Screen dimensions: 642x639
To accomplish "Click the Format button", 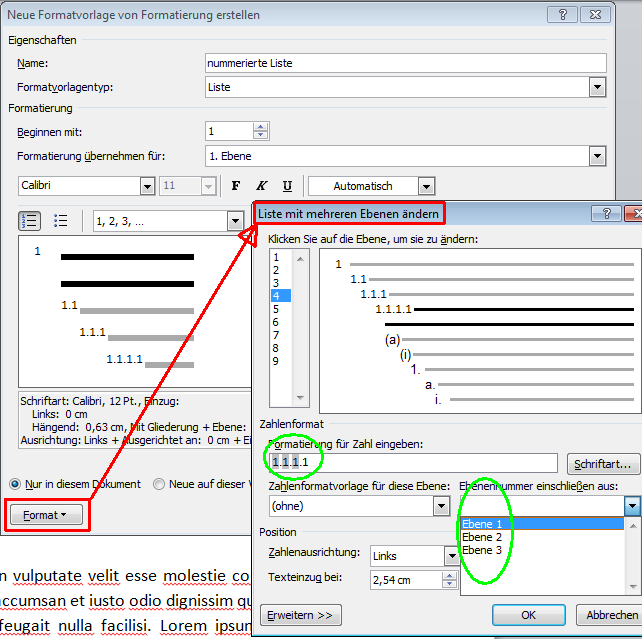I will tap(47, 515).
